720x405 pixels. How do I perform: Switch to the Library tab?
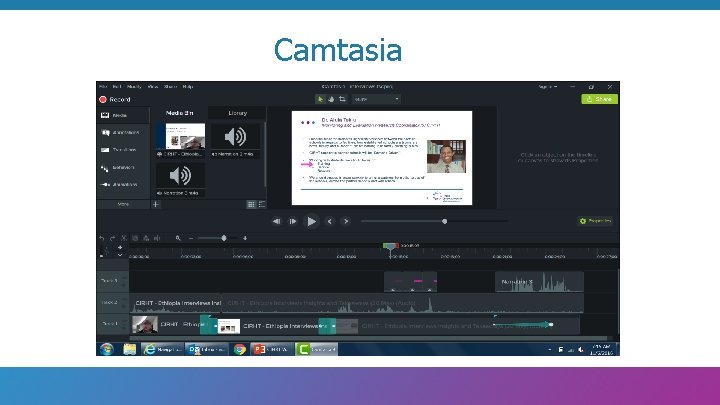[237, 113]
